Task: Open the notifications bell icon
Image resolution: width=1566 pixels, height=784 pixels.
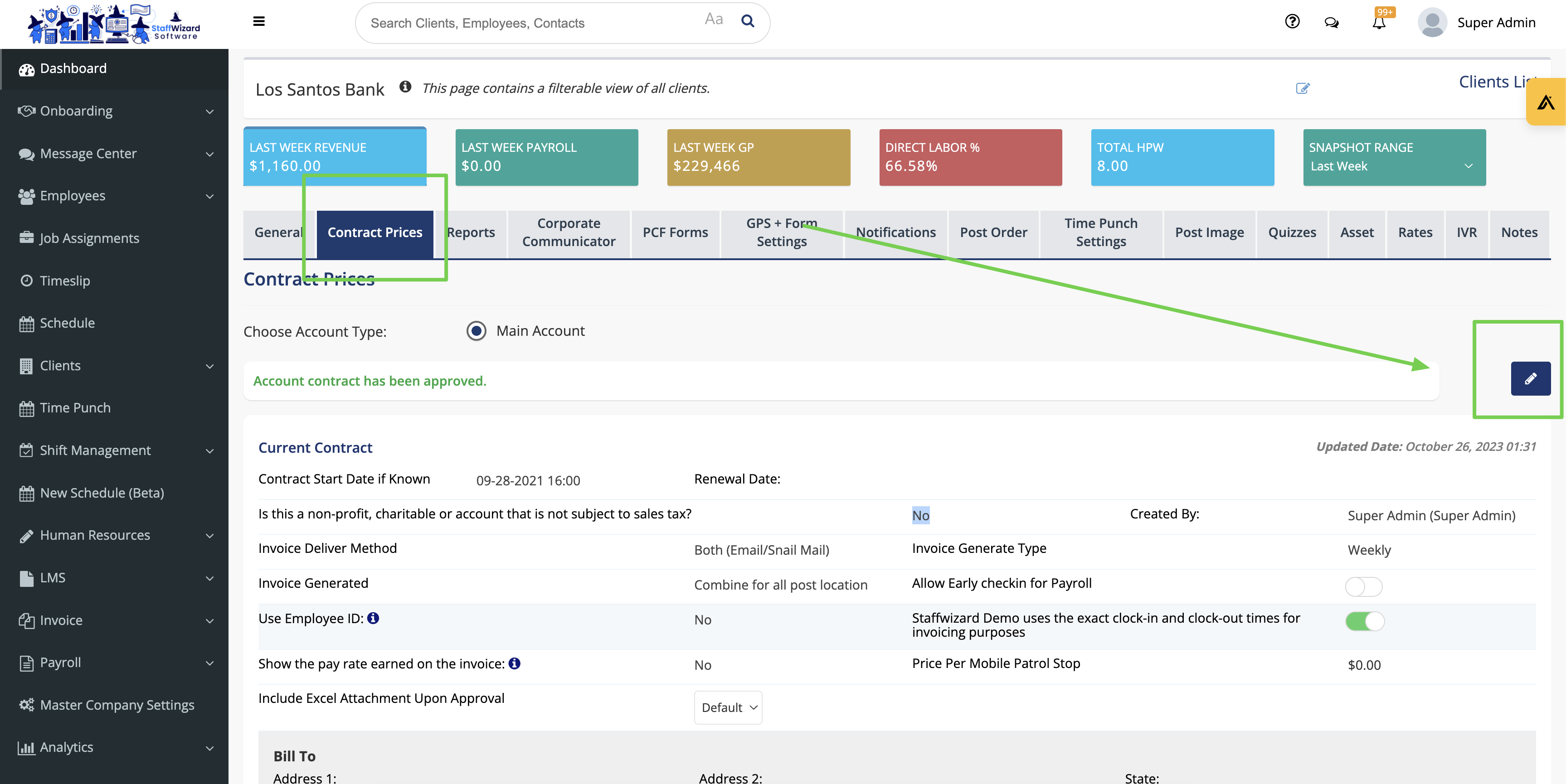Action: (x=1379, y=23)
